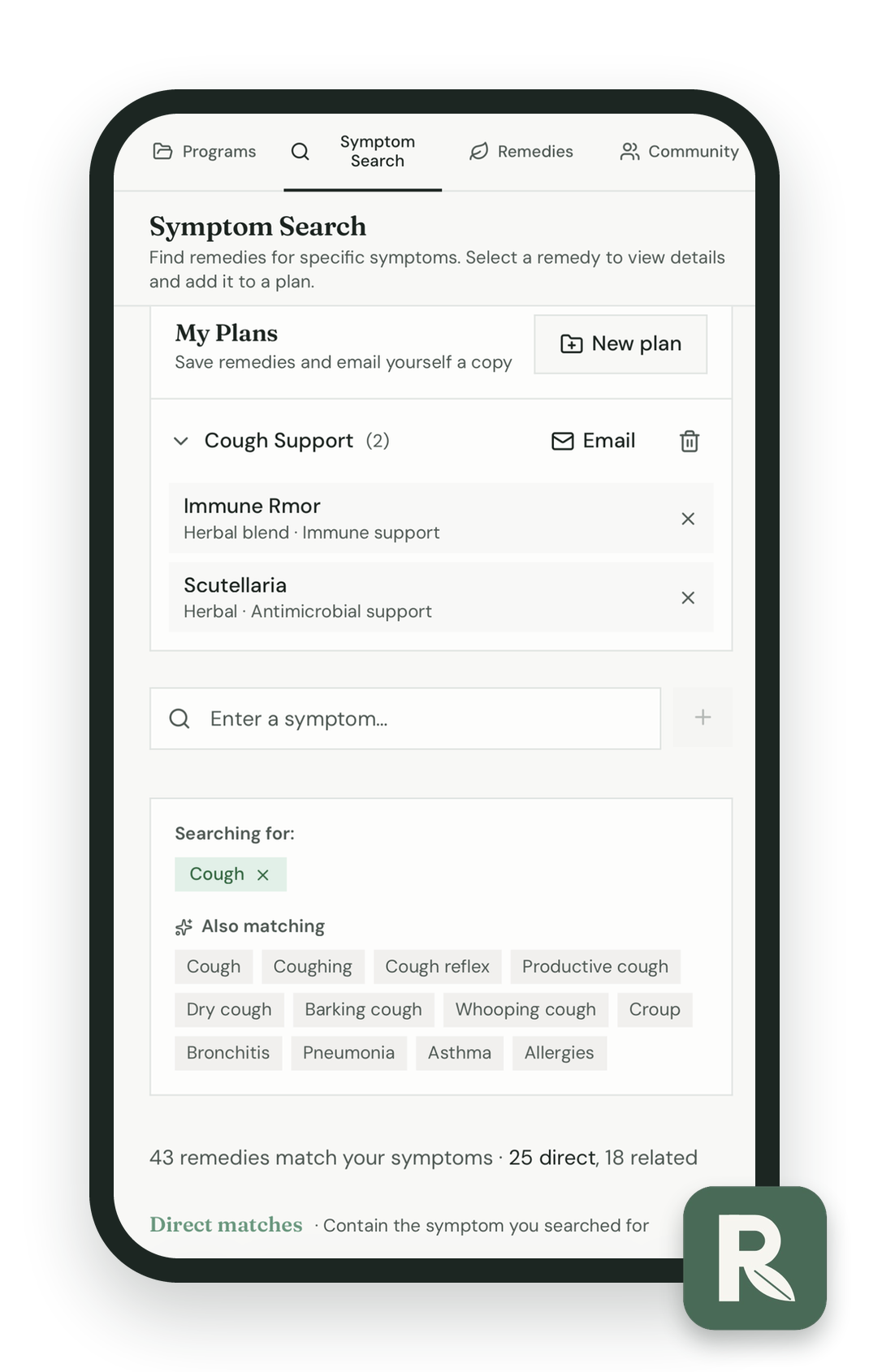
Task: Select the Allergies chip
Action: tap(560, 1053)
